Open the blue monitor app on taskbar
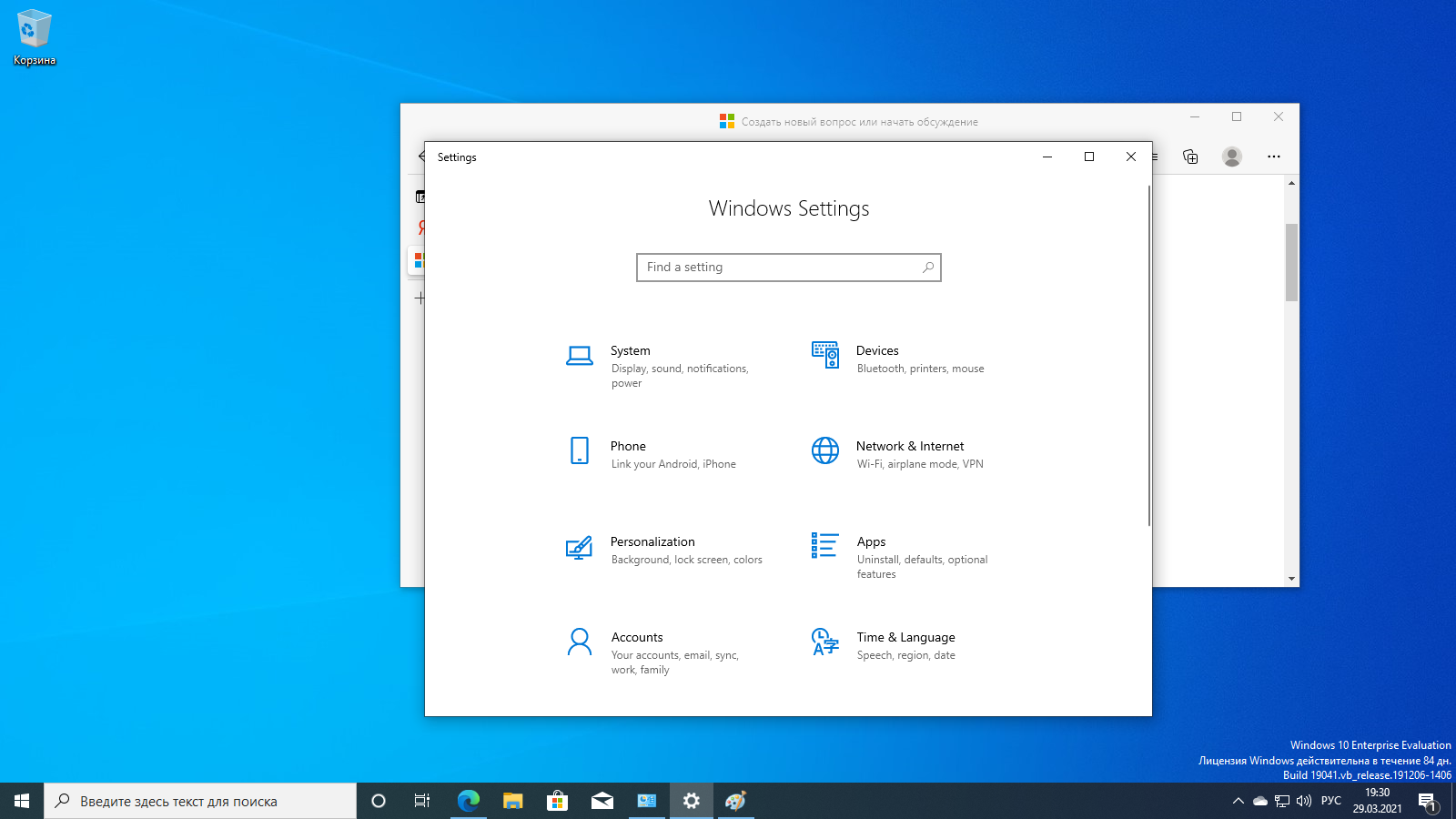1456x819 pixels. [x=647, y=801]
